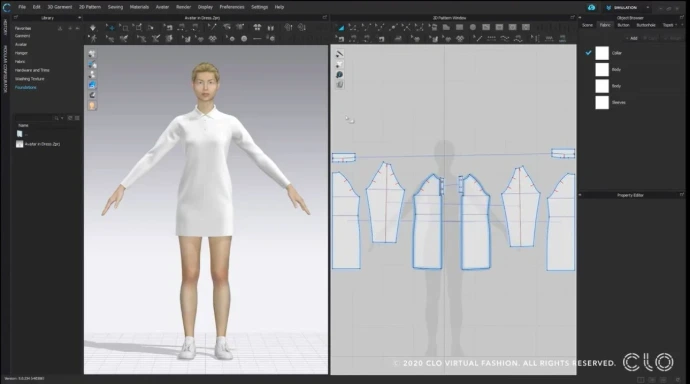Viewport: 690px width, 384px height.
Task: Switch to the Buttonhole tab in Object Browser
Action: coord(646,25)
